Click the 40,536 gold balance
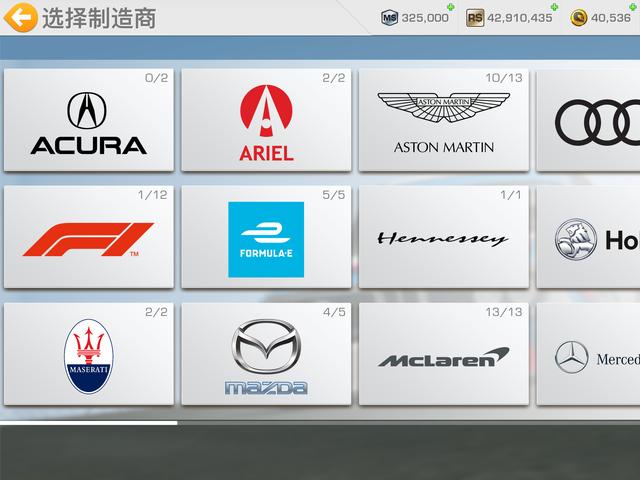 pos(611,17)
